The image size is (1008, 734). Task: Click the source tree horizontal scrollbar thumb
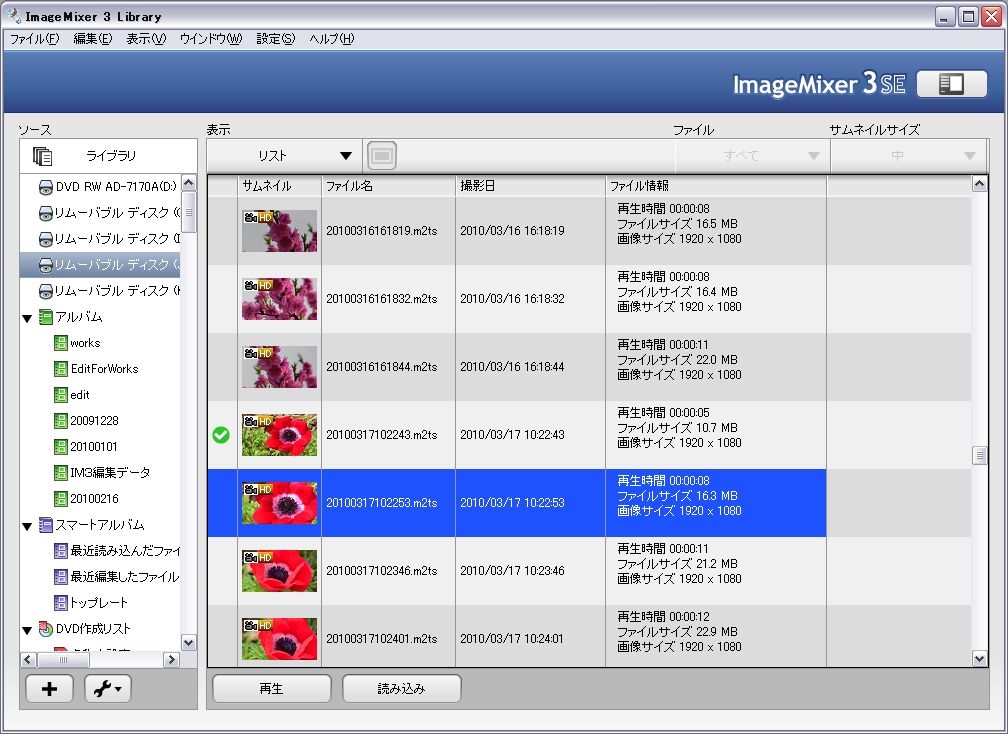64,659
